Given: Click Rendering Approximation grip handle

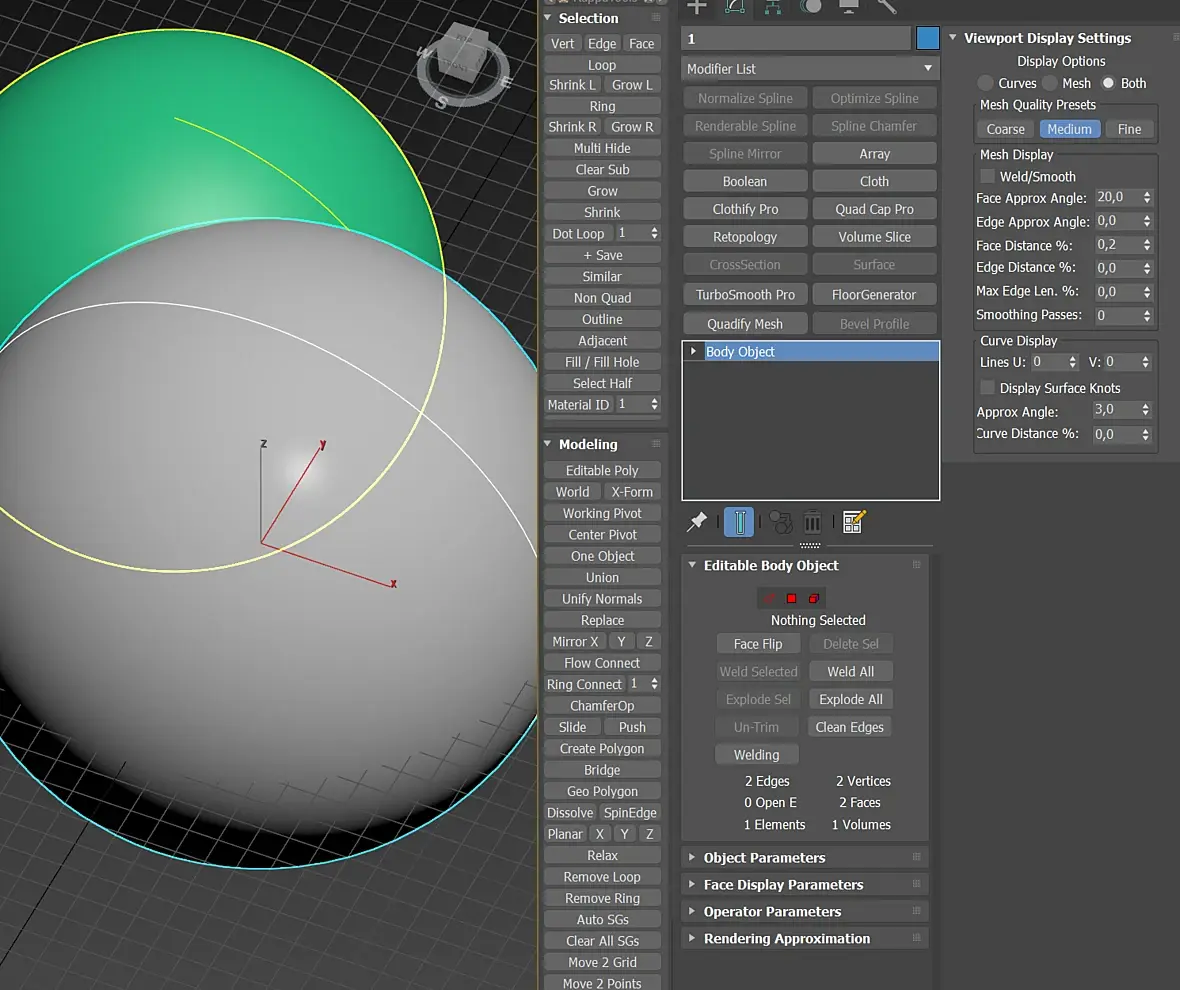Looking at the screenshot, I should pyautogui.click(x=917, y=938).
